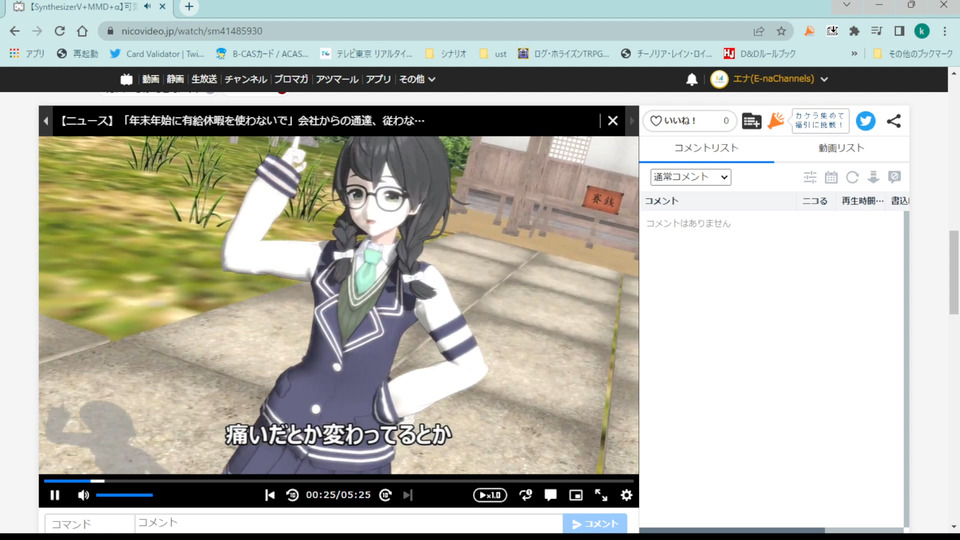Enter fullscreen mode
Viewport: 960px width, 540px height.
coord(601,495)
